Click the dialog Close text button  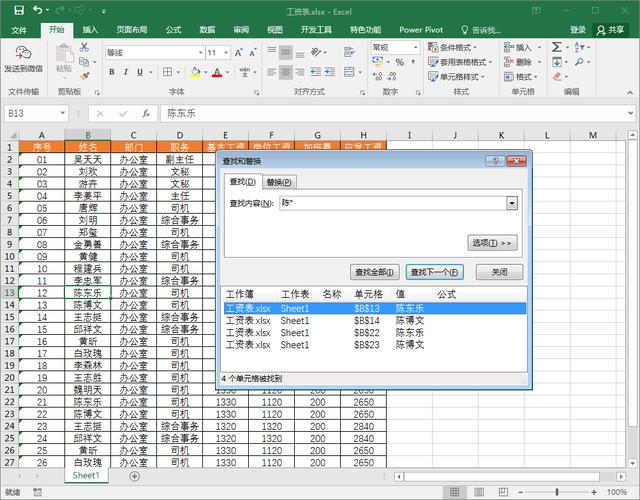point(499,272)
